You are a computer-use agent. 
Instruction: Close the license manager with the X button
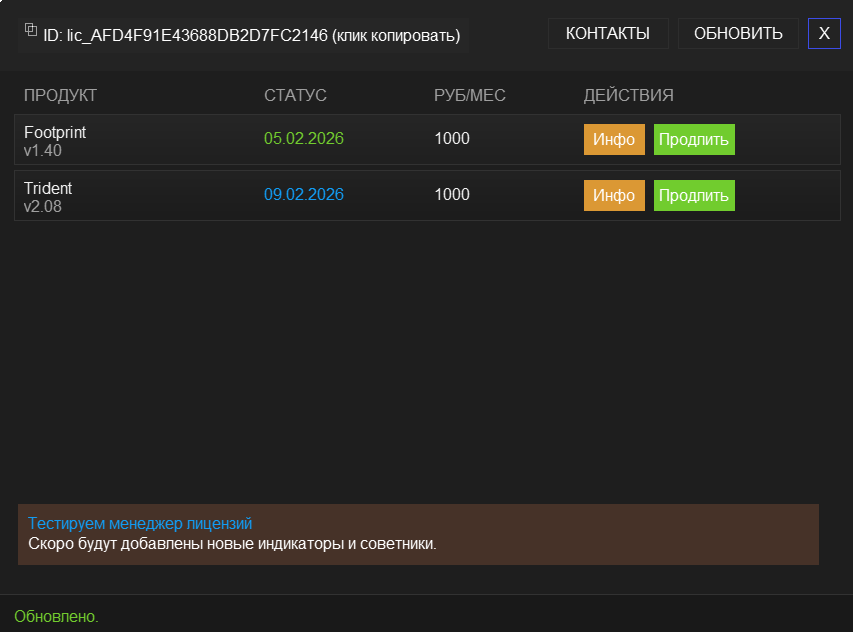pos(824,33)
